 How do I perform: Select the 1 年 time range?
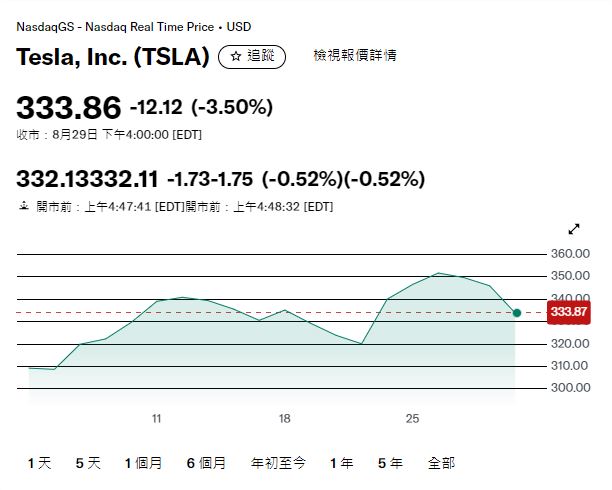pyautogui.click(x=342, y=463)
